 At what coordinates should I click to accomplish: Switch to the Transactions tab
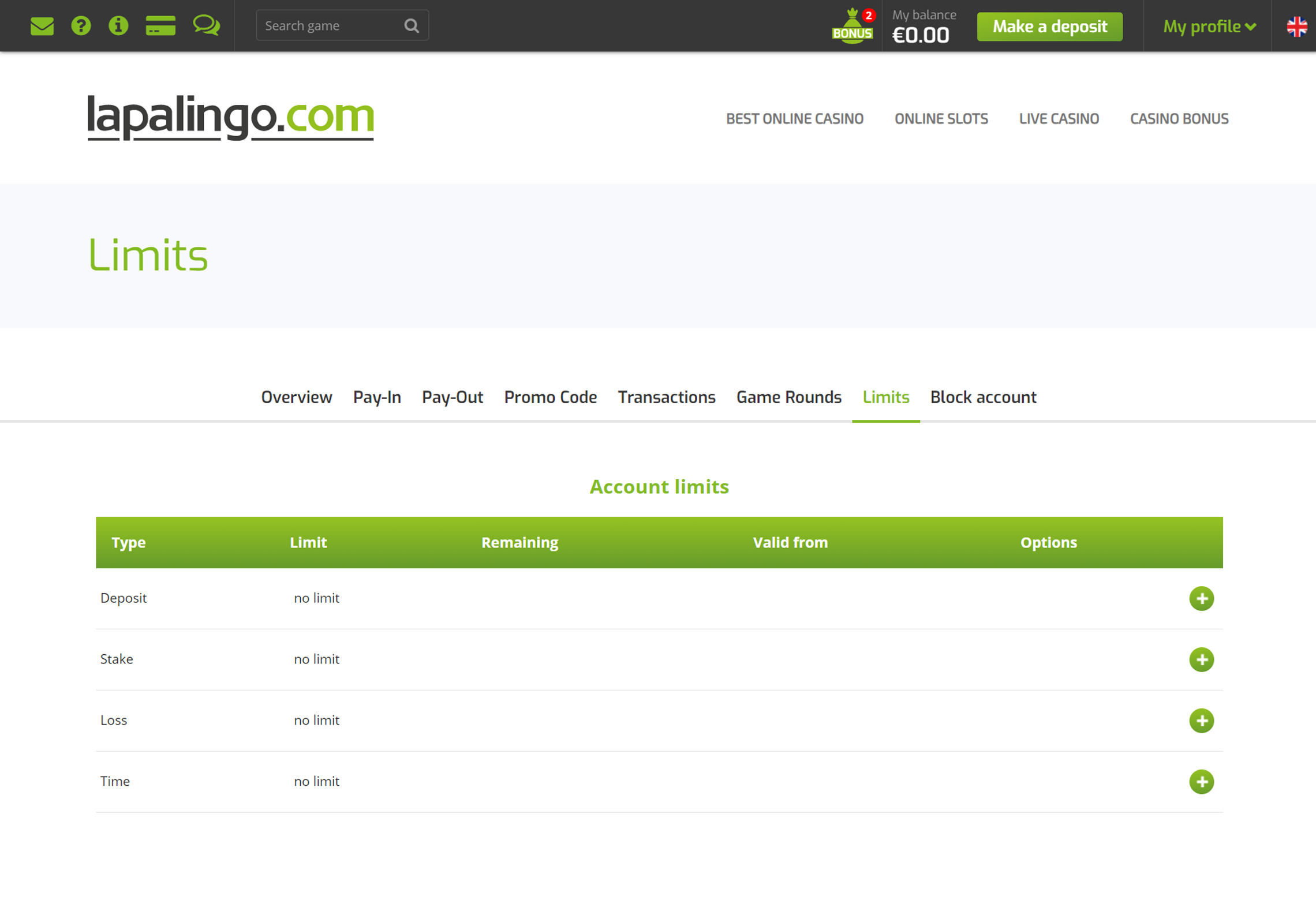(x=666, y=397)
